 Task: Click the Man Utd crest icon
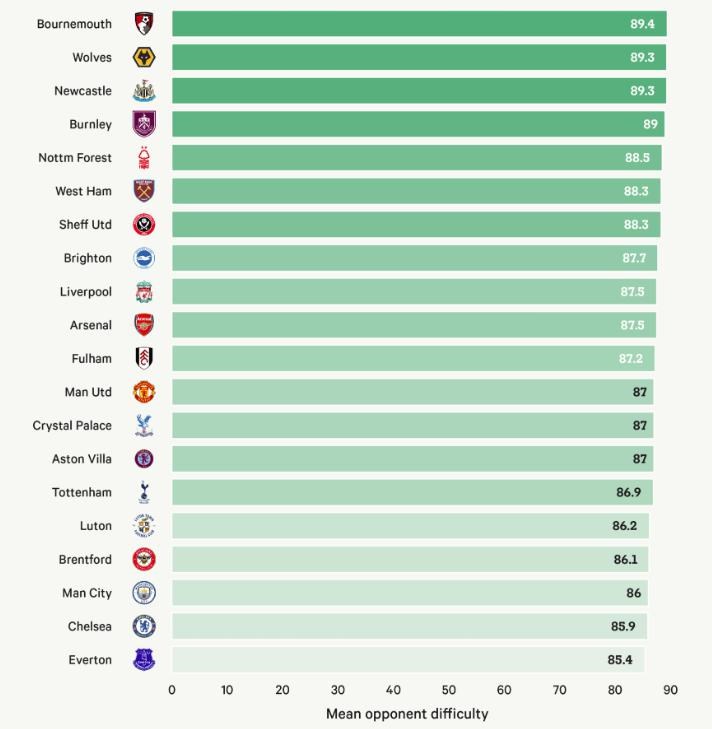pyautogui.click(x=144, y=392)
